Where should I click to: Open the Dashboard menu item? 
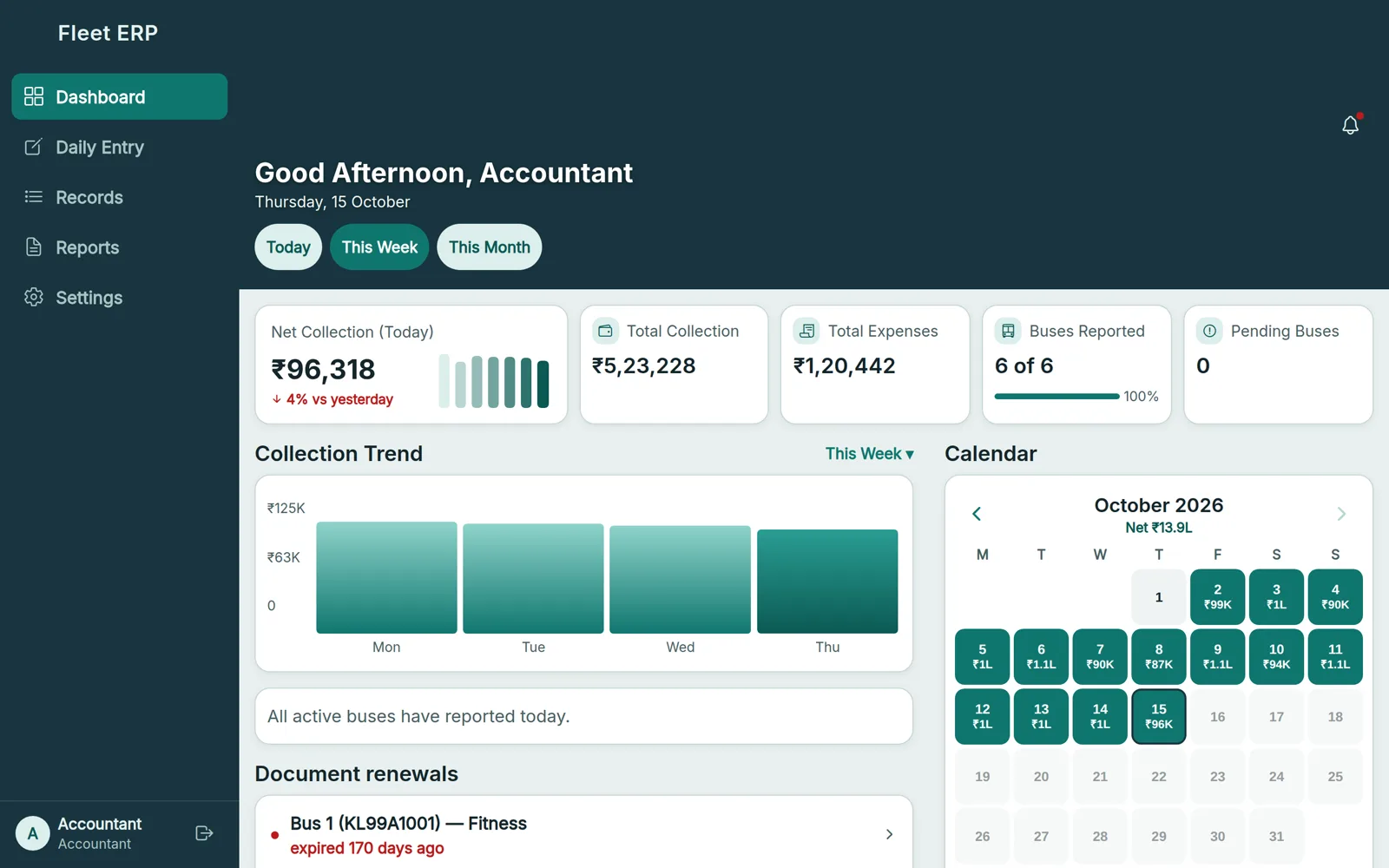point(120,96)
